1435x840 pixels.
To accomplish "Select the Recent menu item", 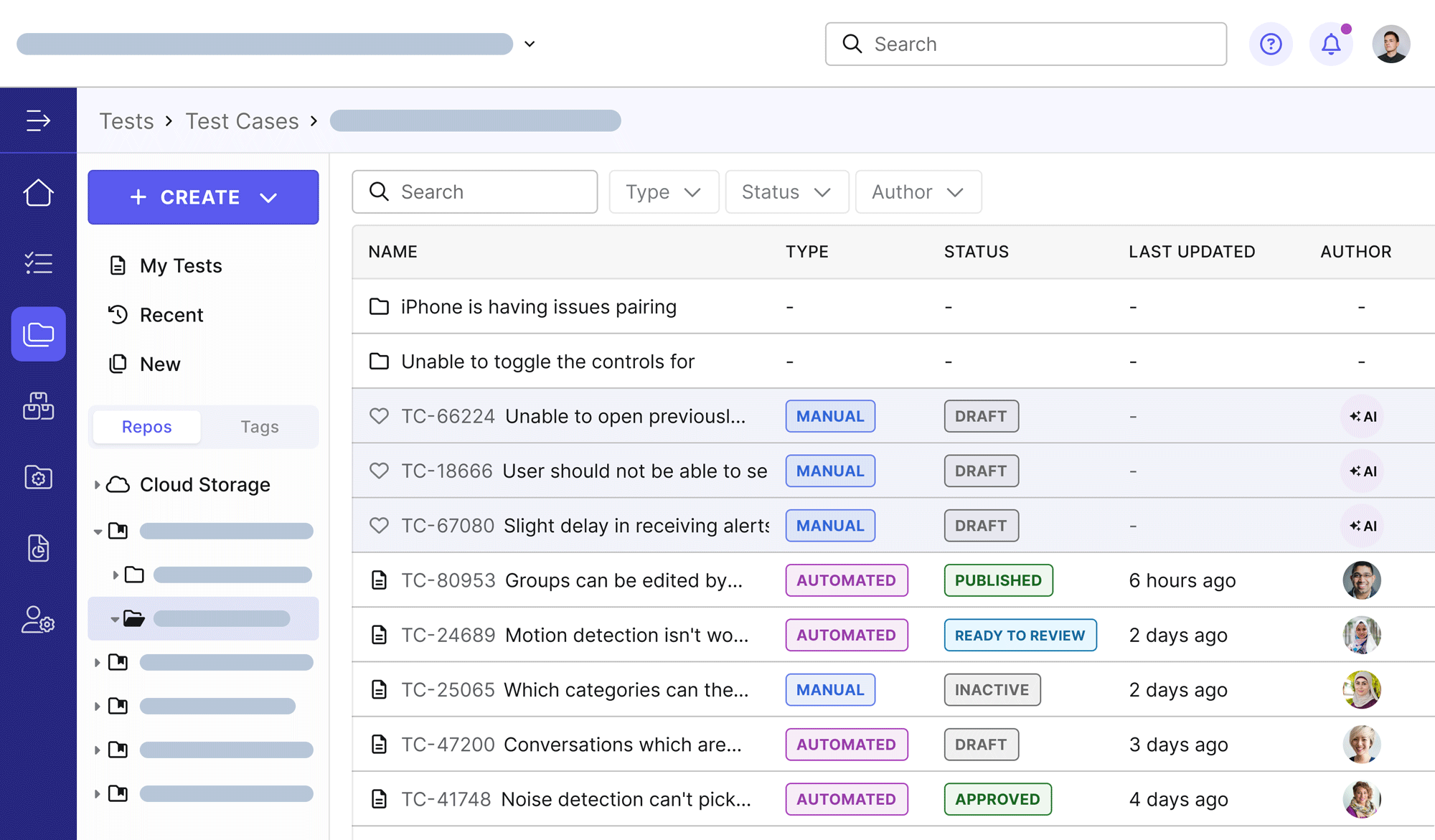I will [171, 315].
